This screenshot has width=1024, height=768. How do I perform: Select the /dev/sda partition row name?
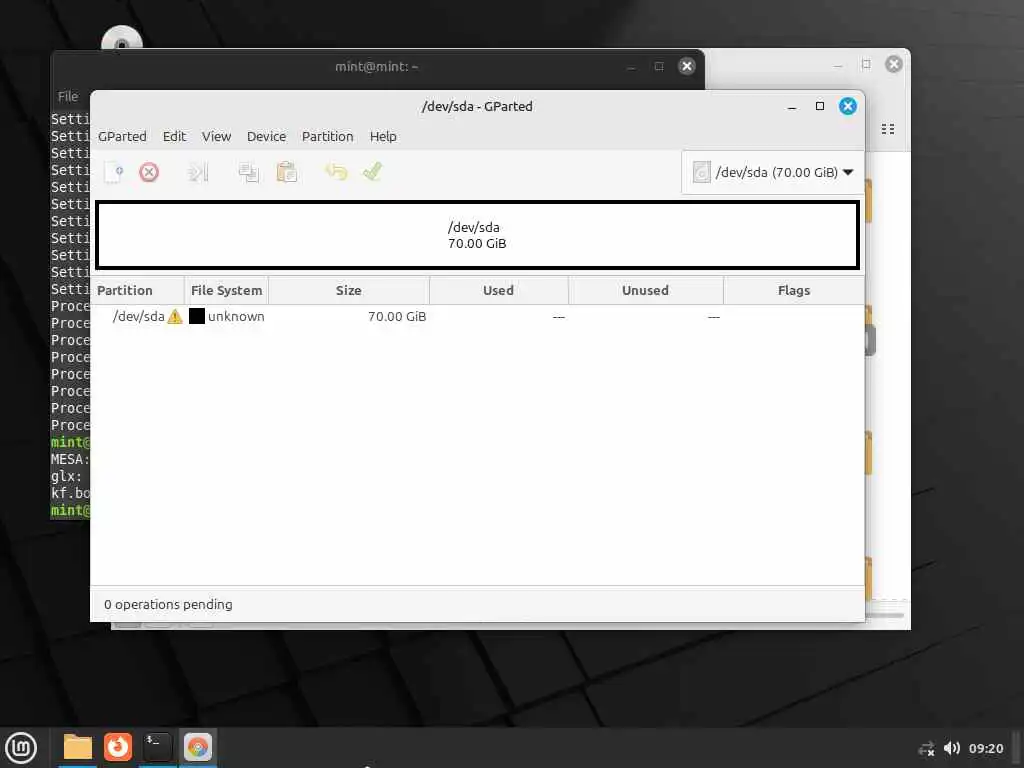(x=138, y=317)
